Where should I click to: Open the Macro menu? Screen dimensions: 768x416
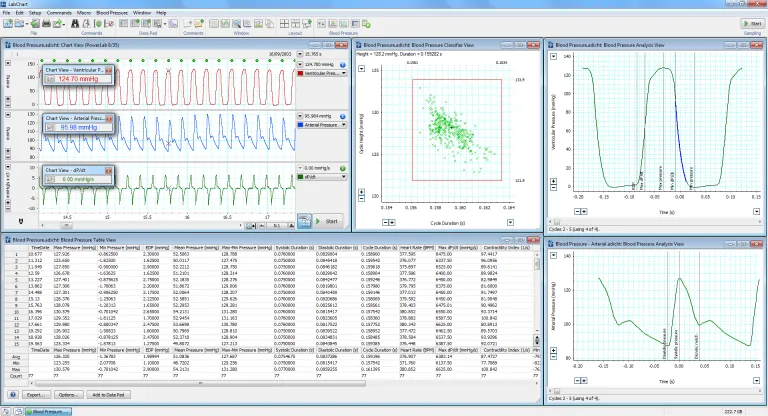tap(84, 13)
